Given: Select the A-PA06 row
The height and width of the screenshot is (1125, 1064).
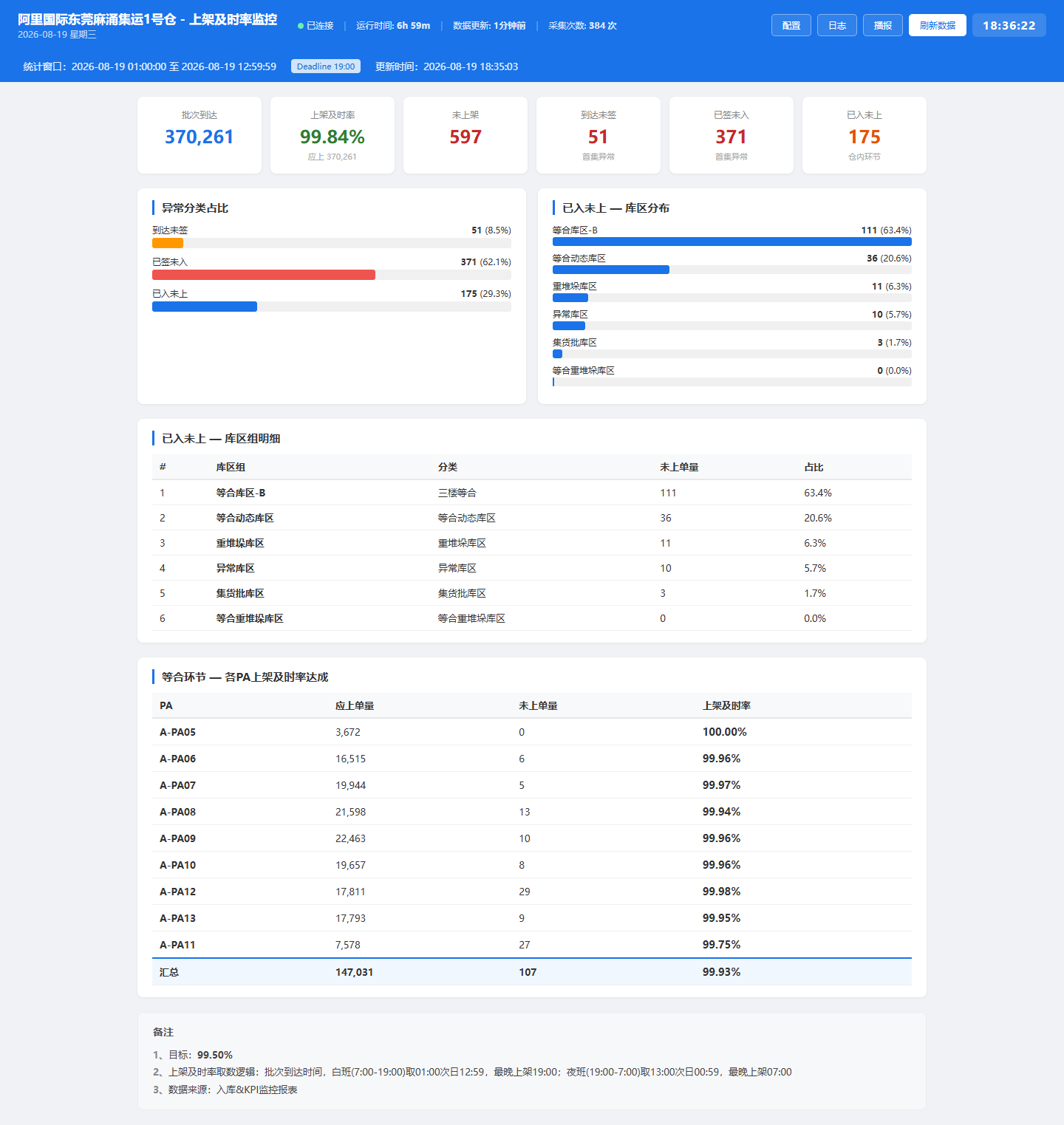Looking at the screenshot, I should point(532,759).
